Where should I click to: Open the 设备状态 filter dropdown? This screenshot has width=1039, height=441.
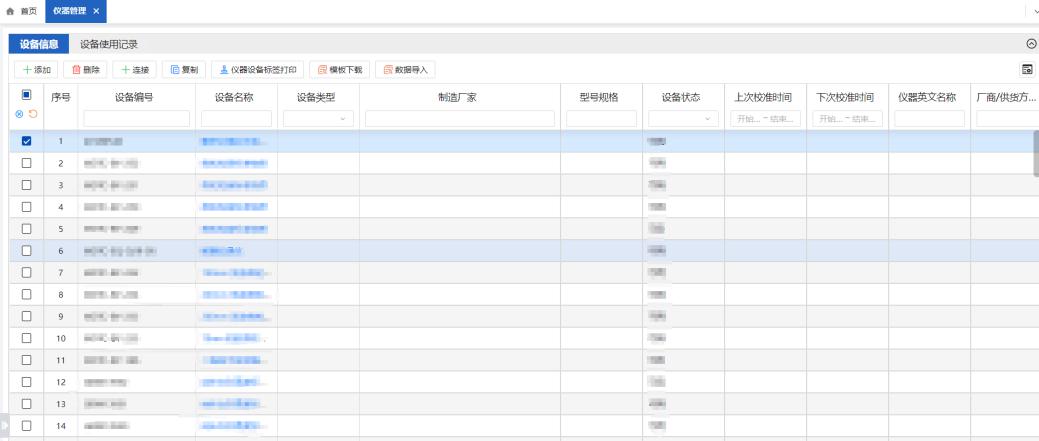[683, 119]
